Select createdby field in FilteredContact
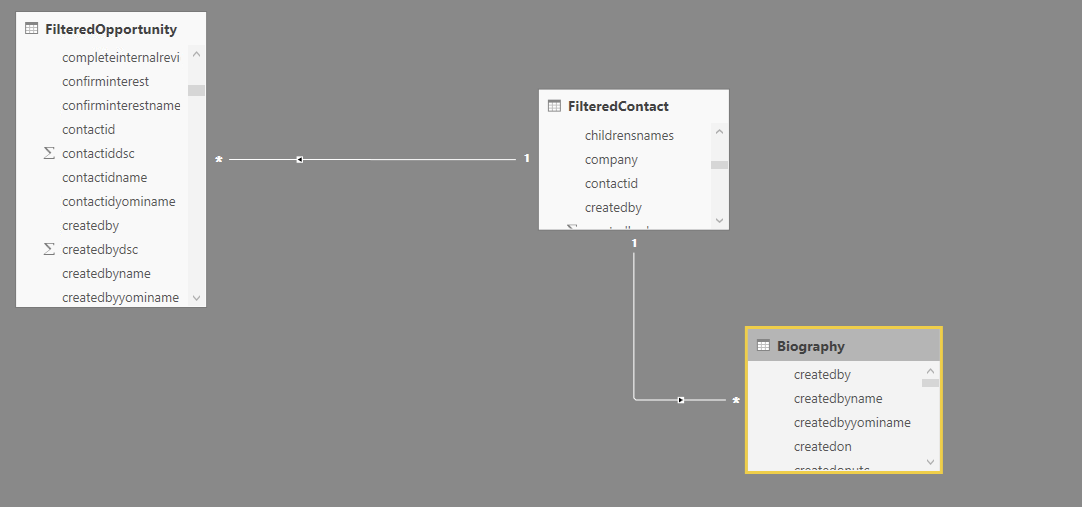 (x=613, y=208)
